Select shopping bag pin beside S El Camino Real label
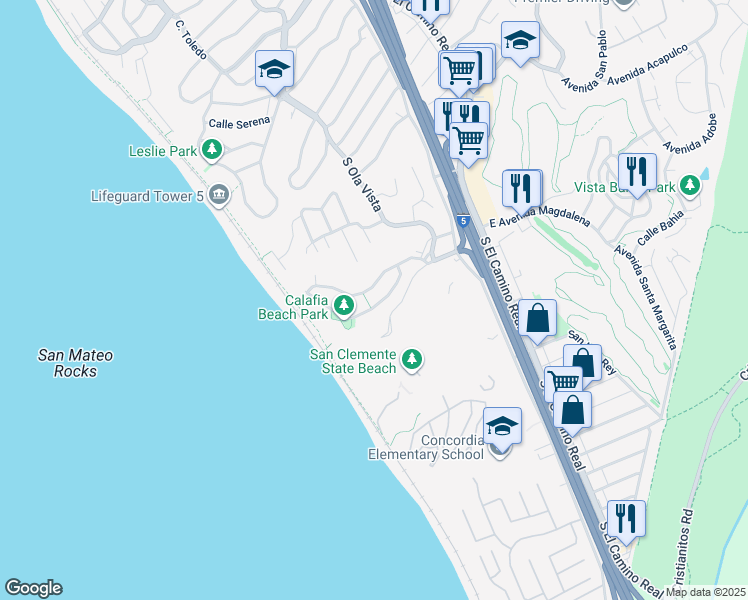This screenshot has height=600, width=748. pos(537,321)
